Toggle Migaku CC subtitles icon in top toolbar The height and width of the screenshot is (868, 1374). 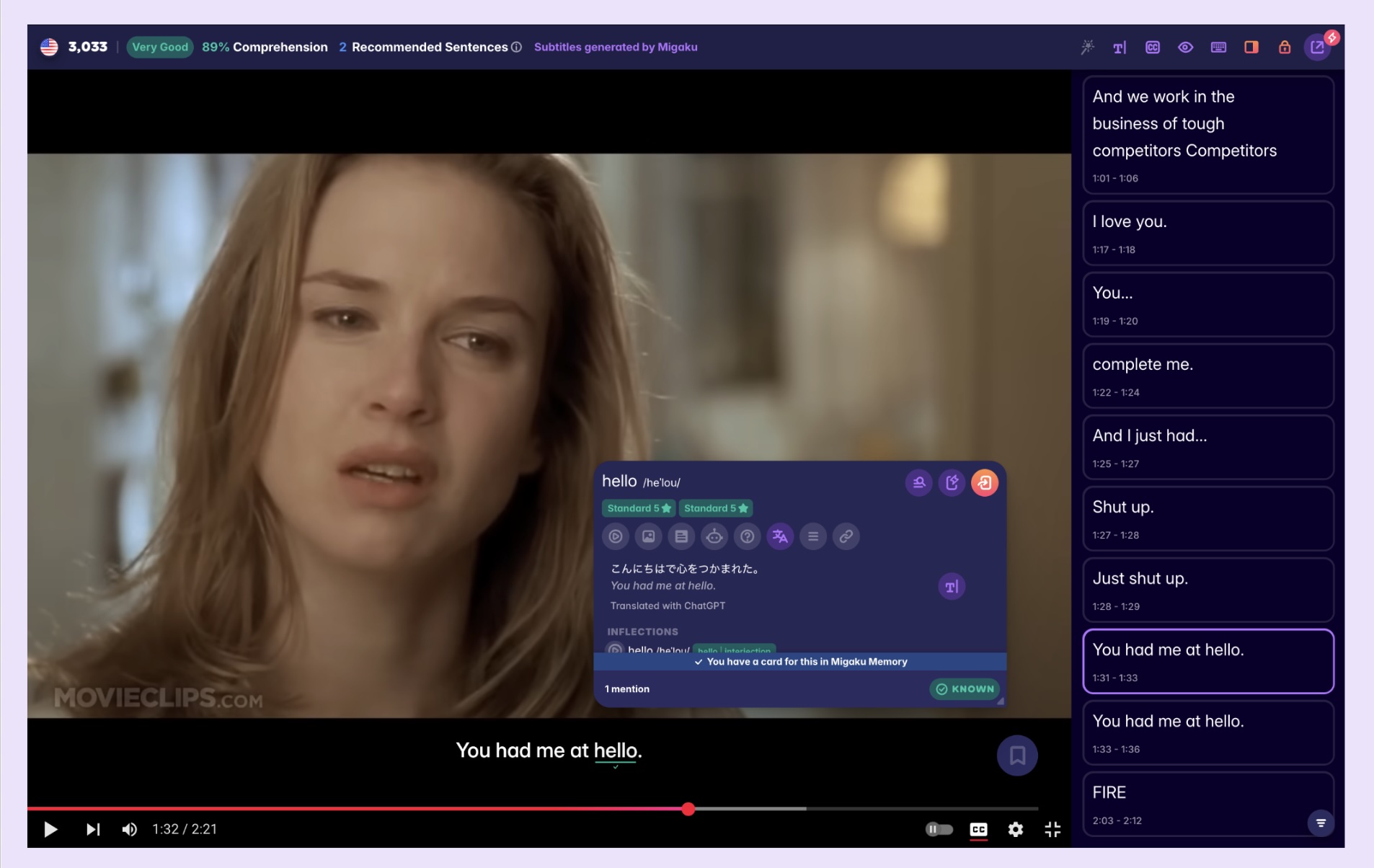[1153, 47]
